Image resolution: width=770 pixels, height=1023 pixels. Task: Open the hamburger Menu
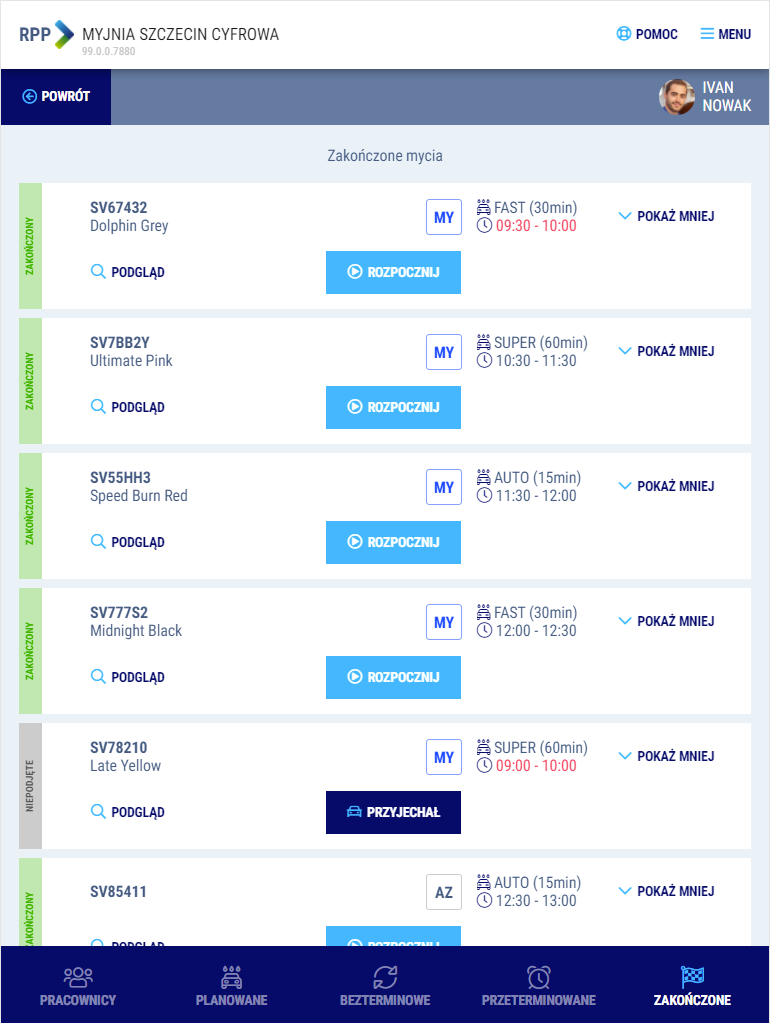[707, 34]
